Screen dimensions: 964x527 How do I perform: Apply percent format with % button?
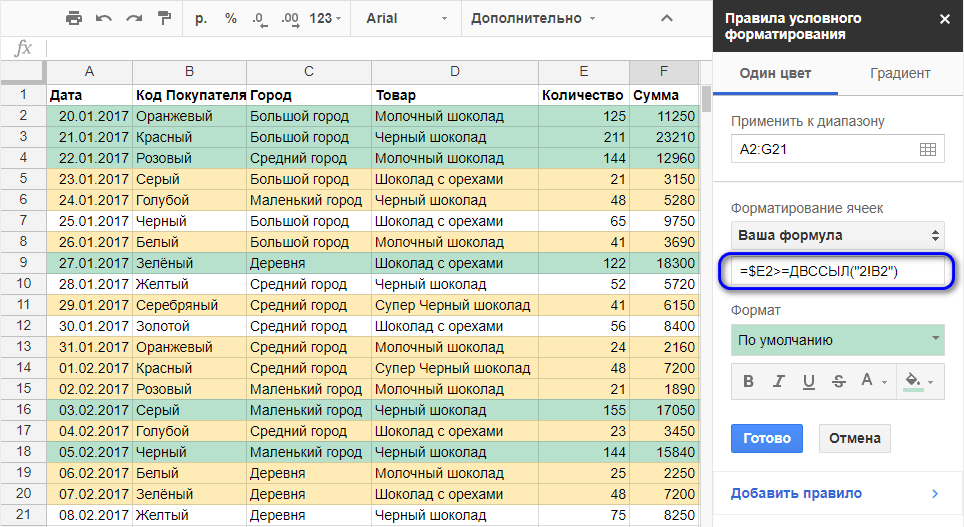tap(231, 19)
